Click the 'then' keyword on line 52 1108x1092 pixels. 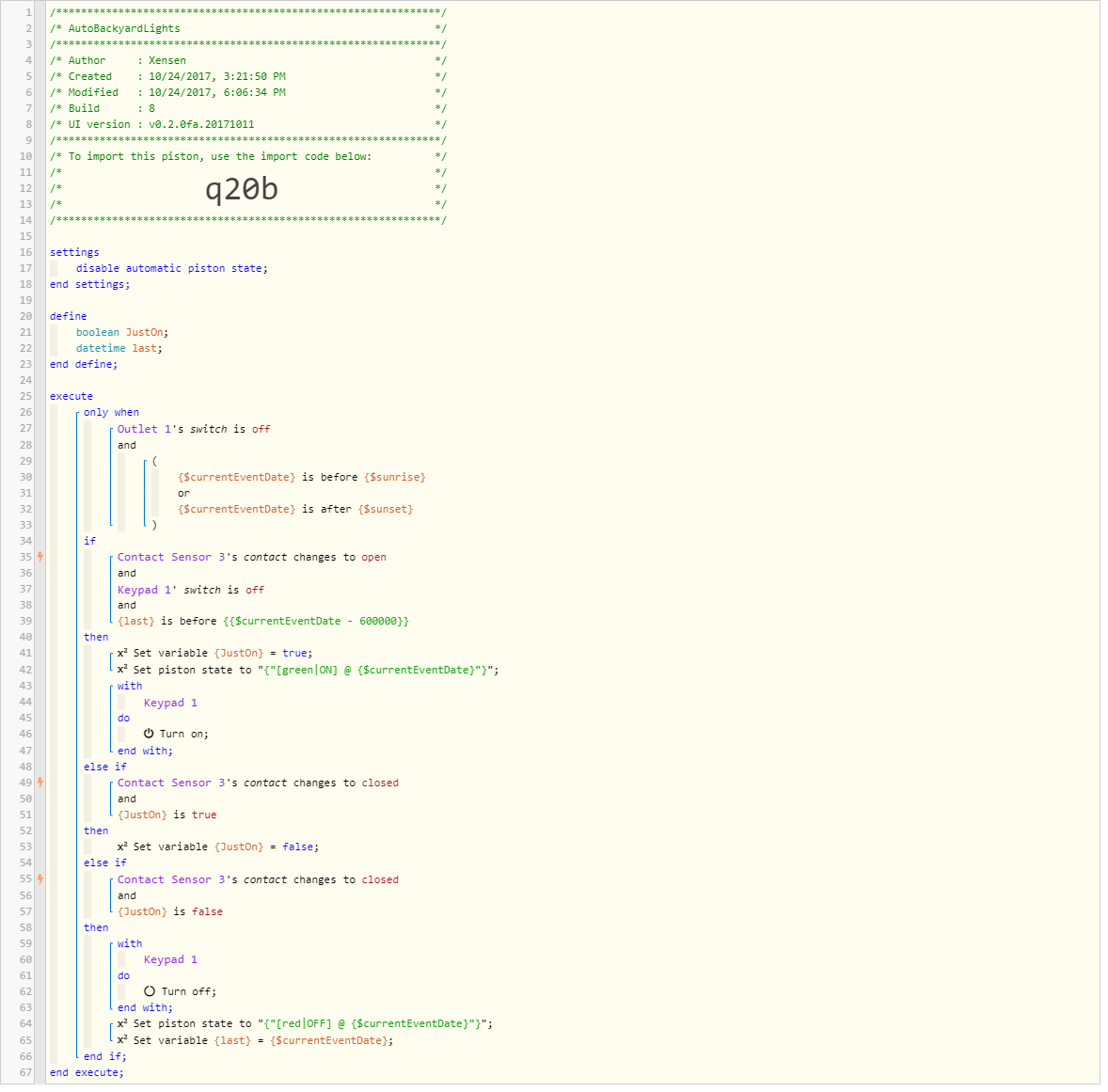click(96, 831)
